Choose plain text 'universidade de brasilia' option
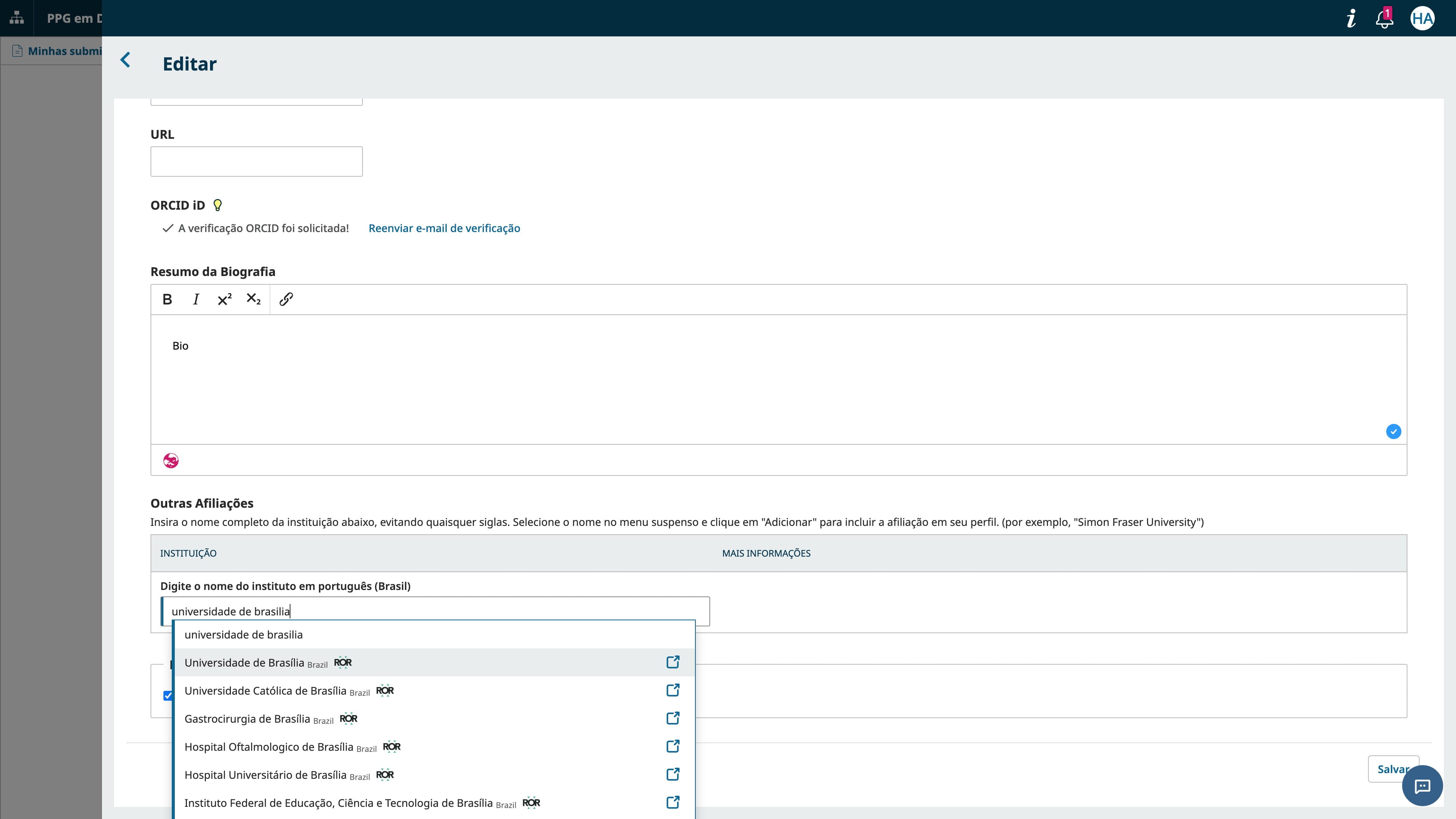The image size is (1456, 819). (243, 635)
